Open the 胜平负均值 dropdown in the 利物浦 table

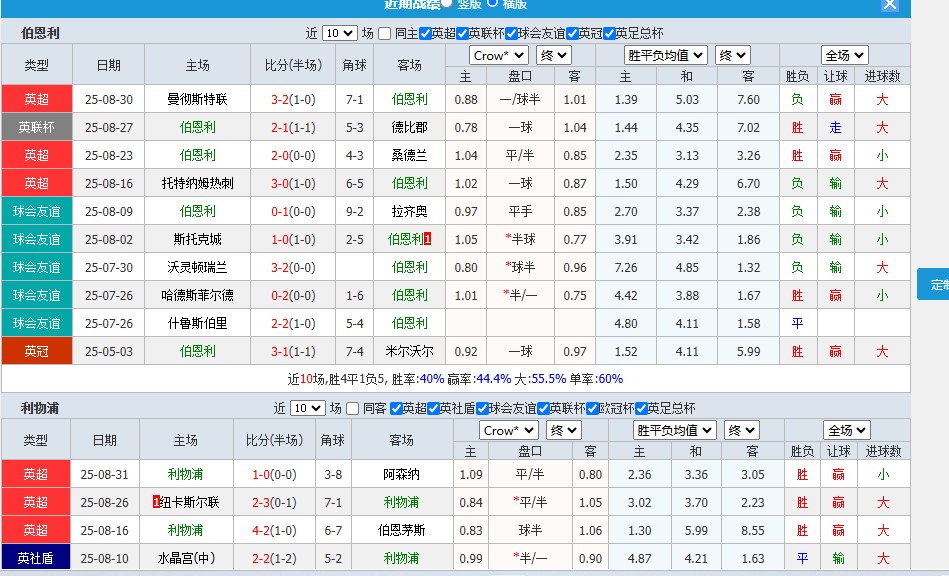[675, 430]
